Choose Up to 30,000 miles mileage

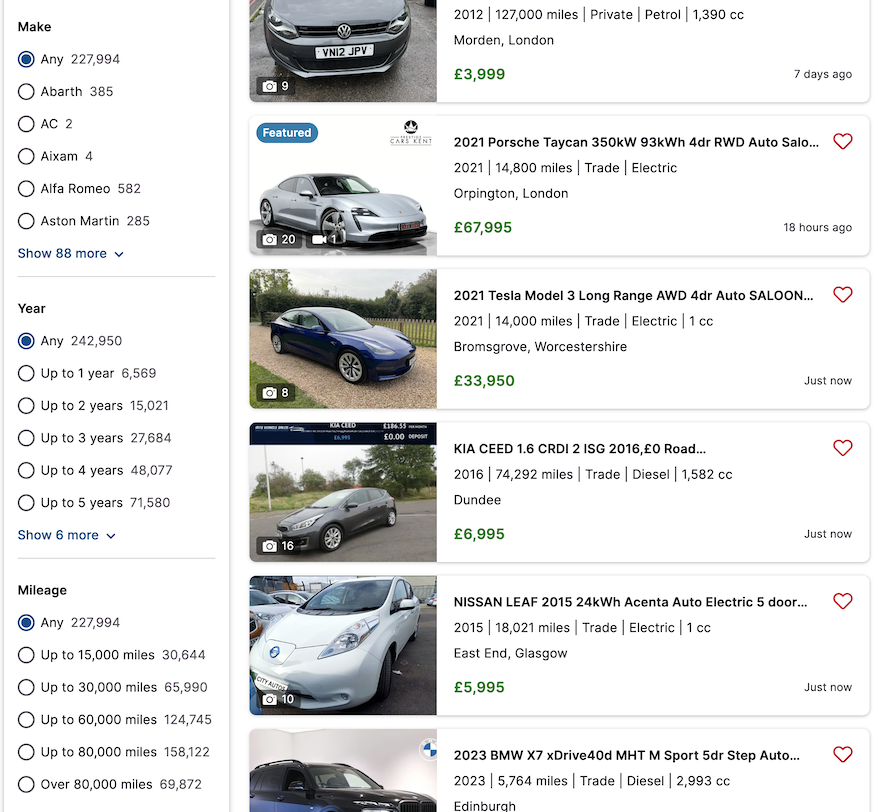pyautogui.click(x=26, y=688)
